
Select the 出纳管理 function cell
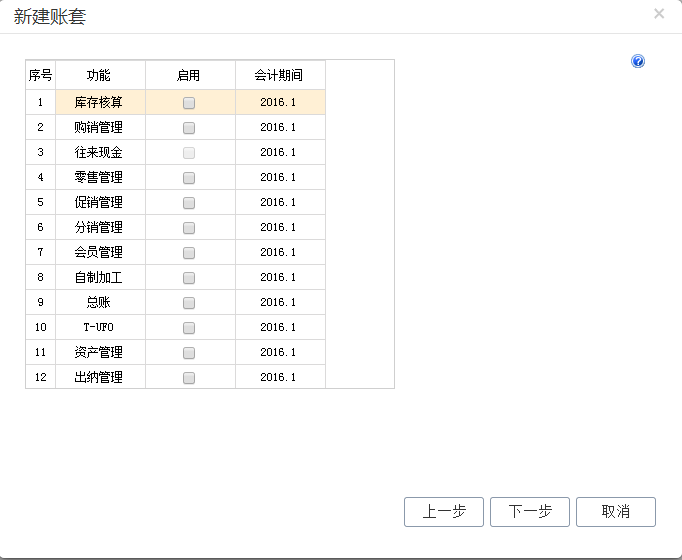pos(100,377)
